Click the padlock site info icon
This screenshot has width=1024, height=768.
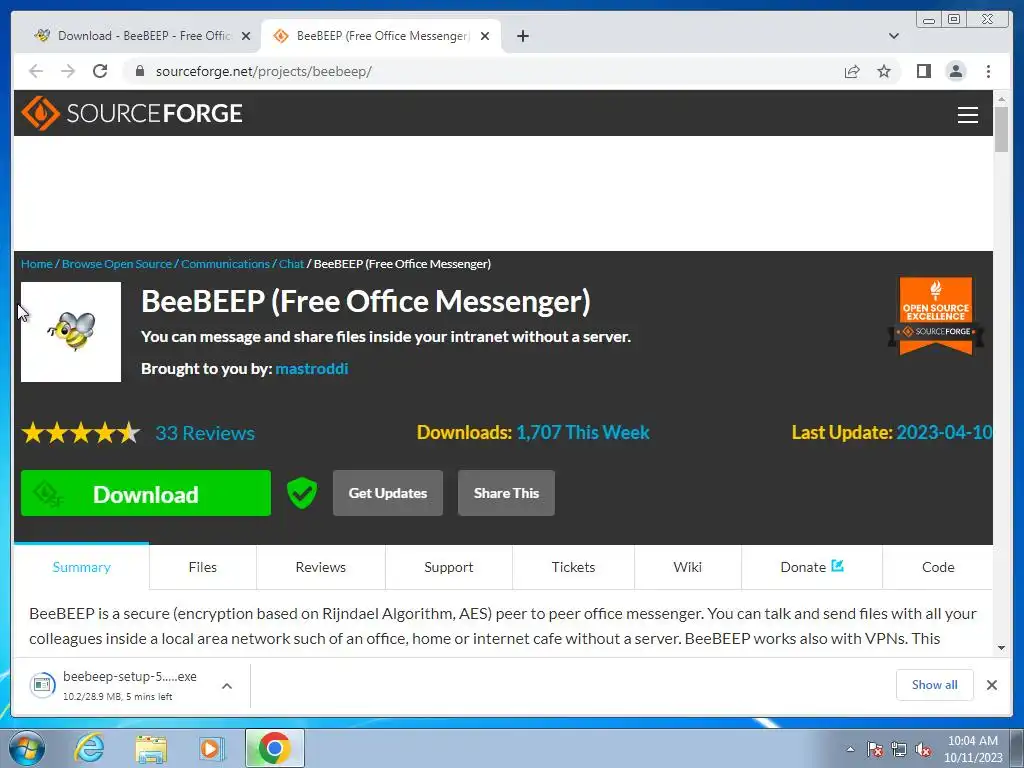point(140,71)
